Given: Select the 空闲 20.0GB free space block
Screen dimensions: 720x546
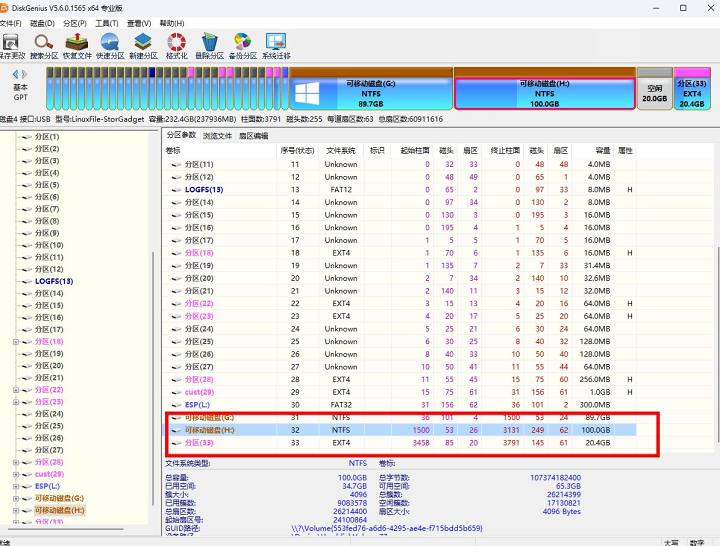Looking at the screenshot, I should [655, 89].
